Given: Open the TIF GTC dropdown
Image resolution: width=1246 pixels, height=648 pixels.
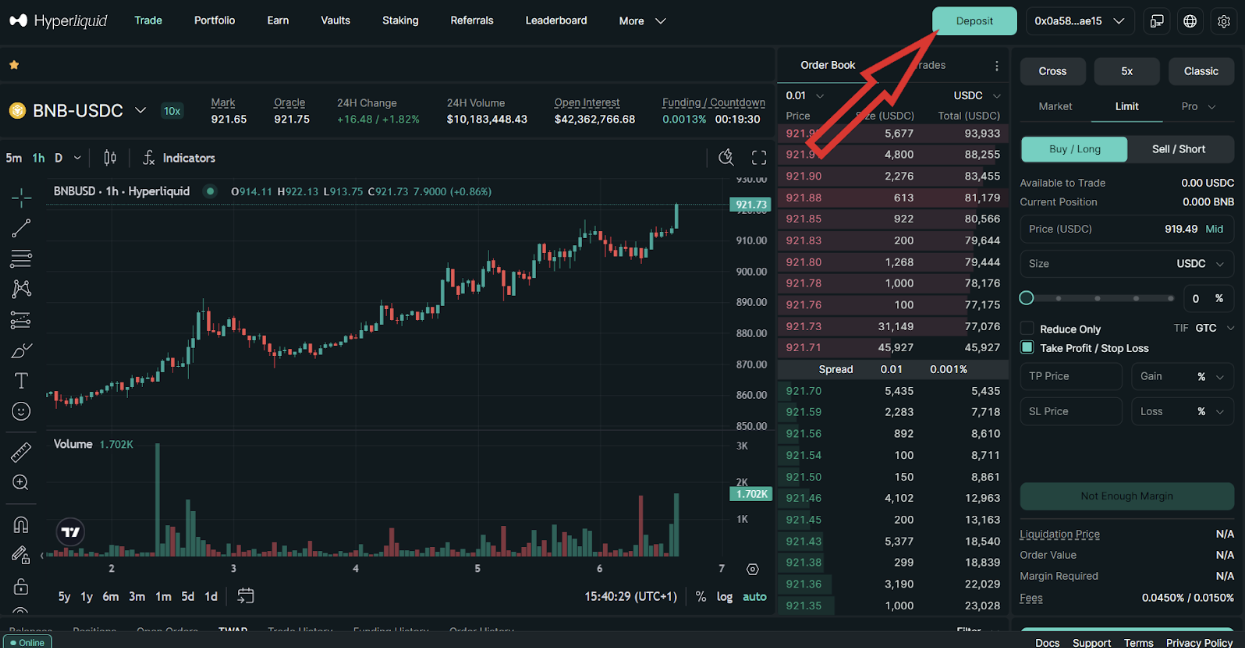Looking at the screenshot, I should click(x=1215, y=328).
